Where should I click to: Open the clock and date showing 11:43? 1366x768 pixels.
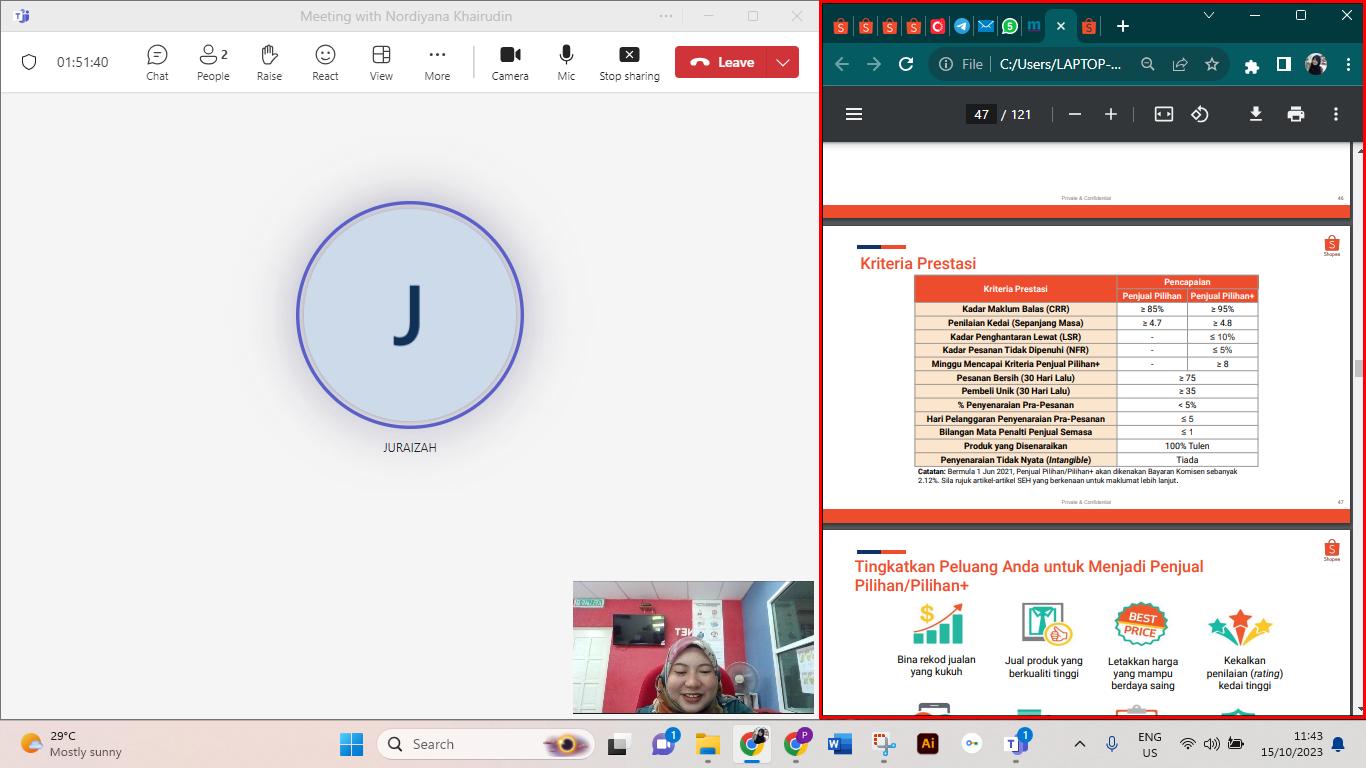click(x=1291, y=744)
